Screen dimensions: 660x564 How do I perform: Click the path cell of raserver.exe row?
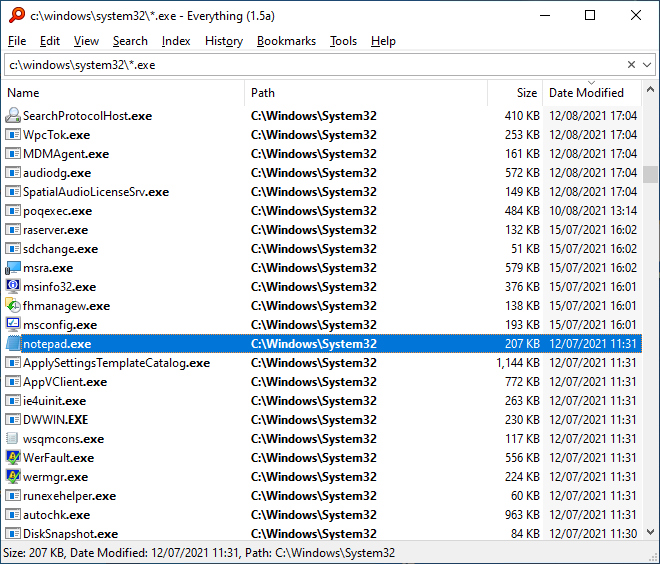(365, 230)
